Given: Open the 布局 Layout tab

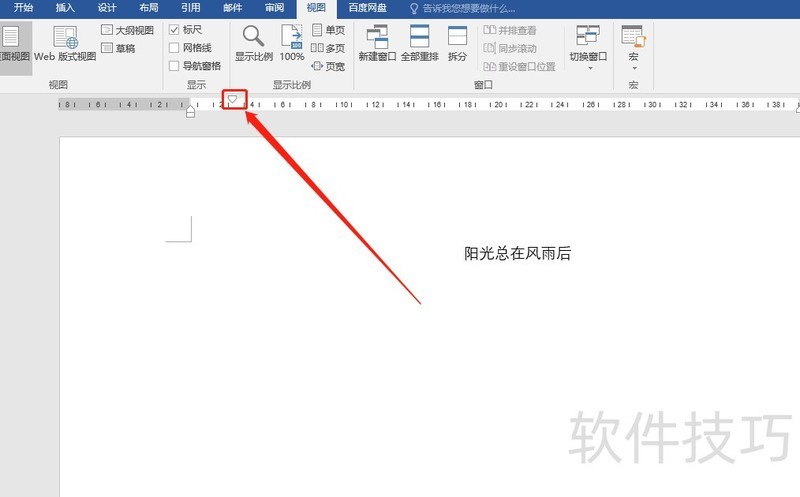Looking at the screenshot, I should pos(148,8).
